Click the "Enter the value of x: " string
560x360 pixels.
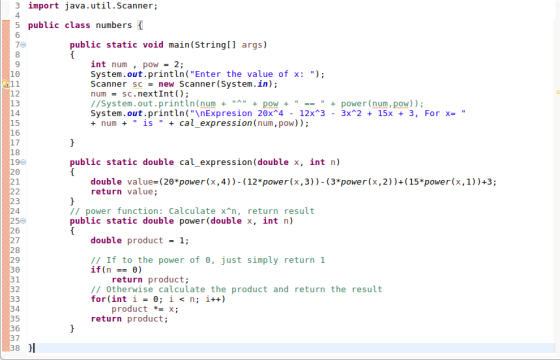pos(252,74)
